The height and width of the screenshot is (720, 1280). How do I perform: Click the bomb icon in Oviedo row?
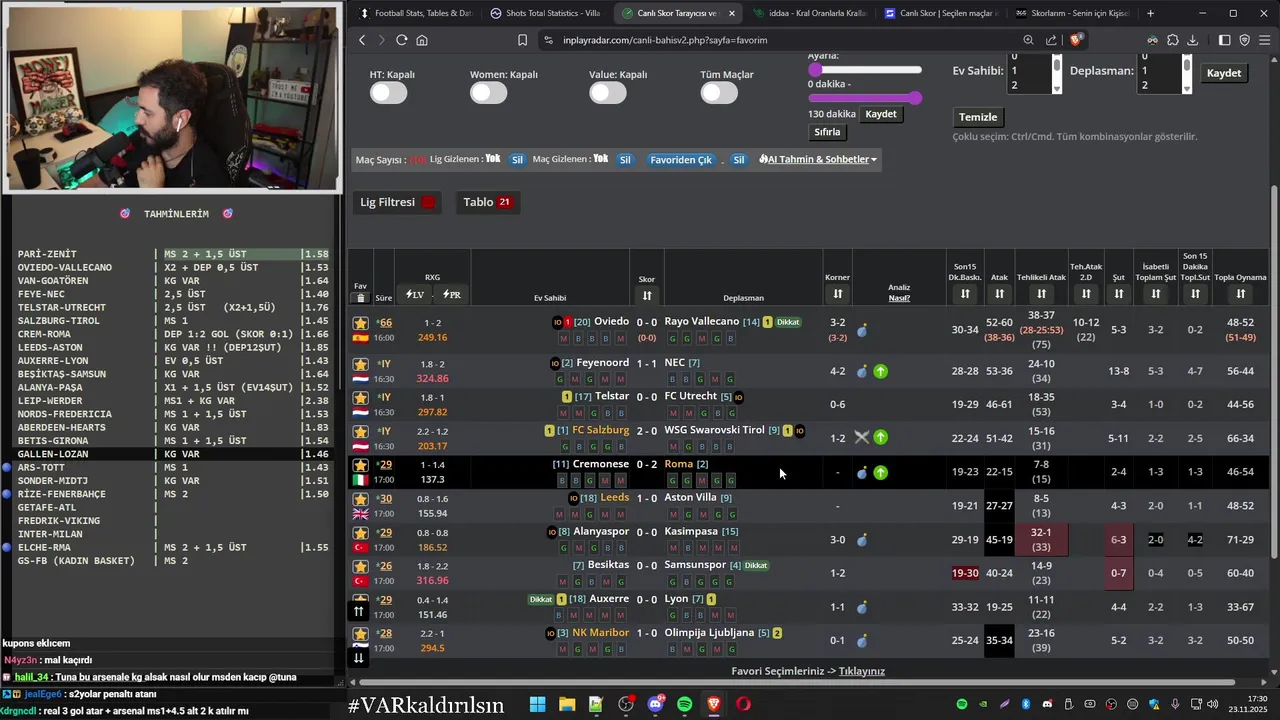(x=862, y=330)
